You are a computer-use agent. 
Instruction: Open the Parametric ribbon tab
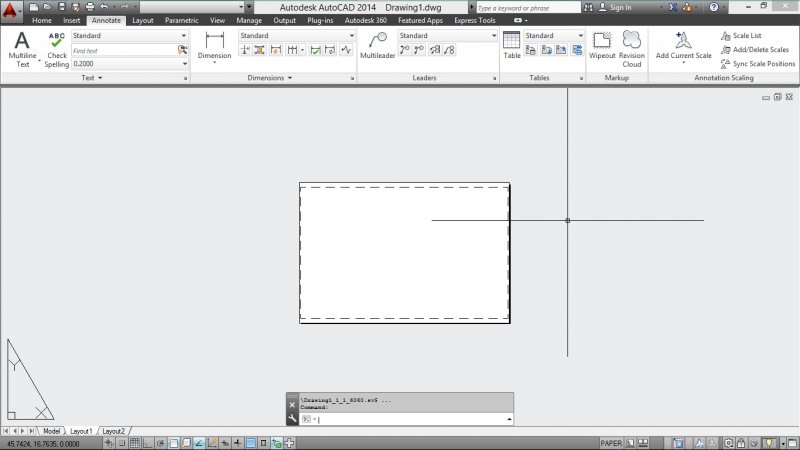[x=181, y=20]
